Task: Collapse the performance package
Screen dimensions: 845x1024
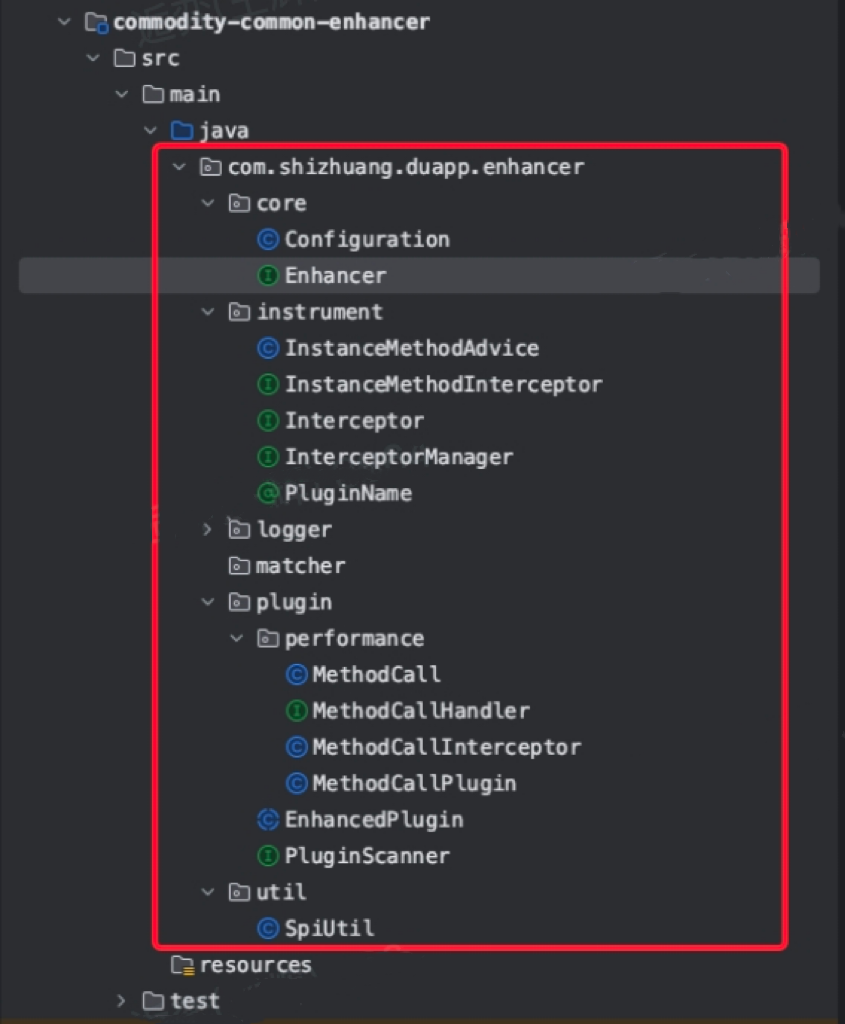Action: pyautogui.click(x=237, y=638)
